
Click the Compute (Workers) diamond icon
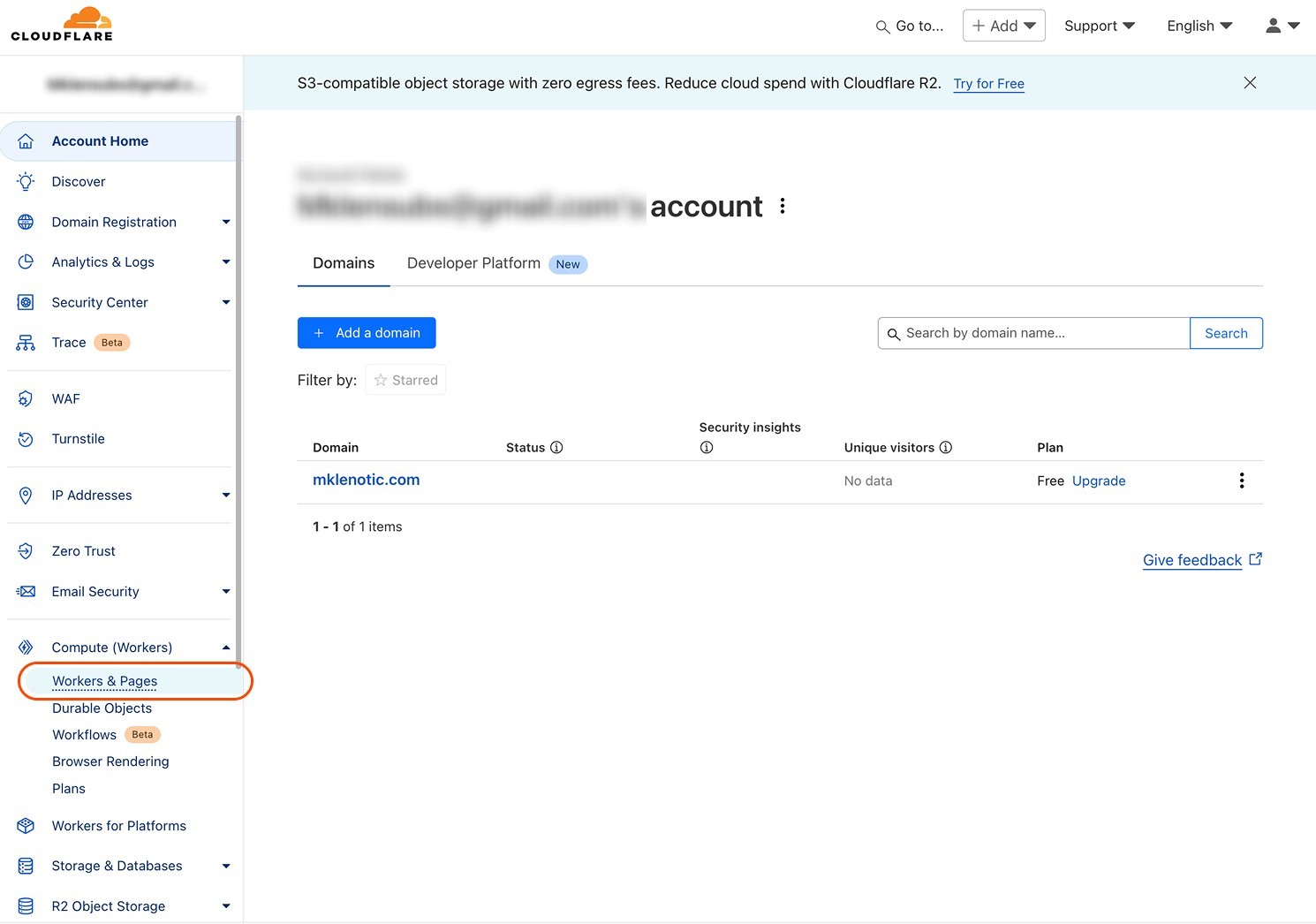(26, 648)
